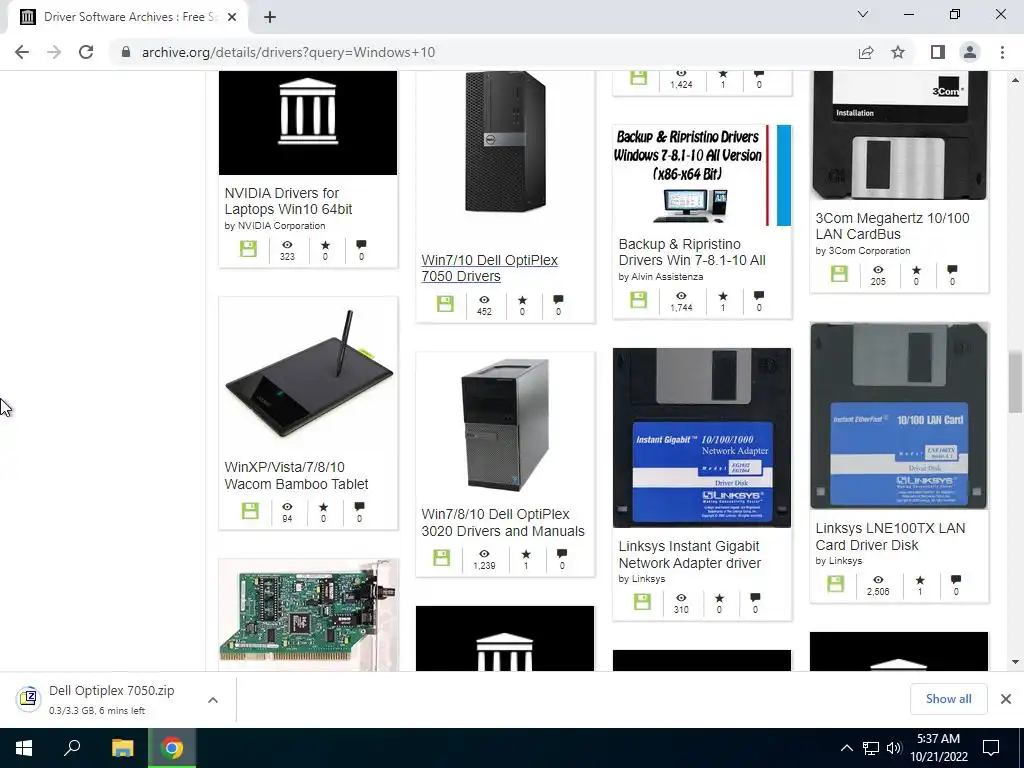The width and height of the screenshot is (1024, 768).
Task: Click Show all downloads button
Action: point(948,699)
